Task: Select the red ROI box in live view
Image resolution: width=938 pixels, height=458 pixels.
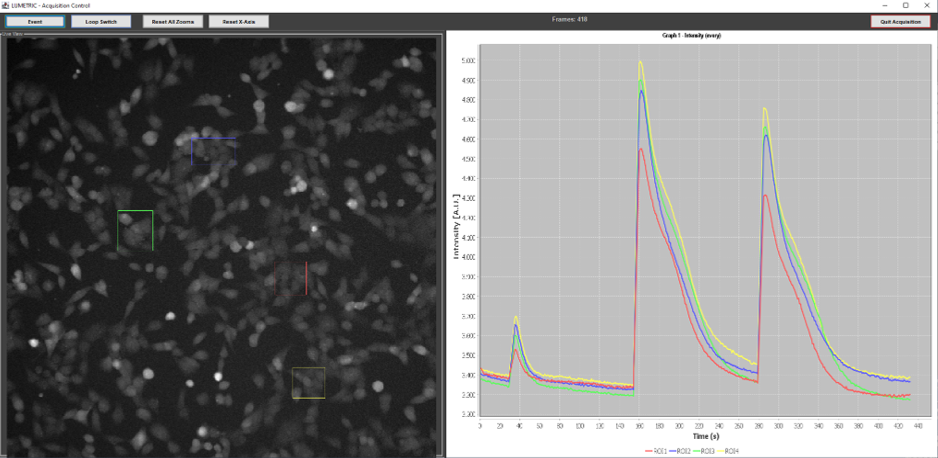Action: (290, 278)
